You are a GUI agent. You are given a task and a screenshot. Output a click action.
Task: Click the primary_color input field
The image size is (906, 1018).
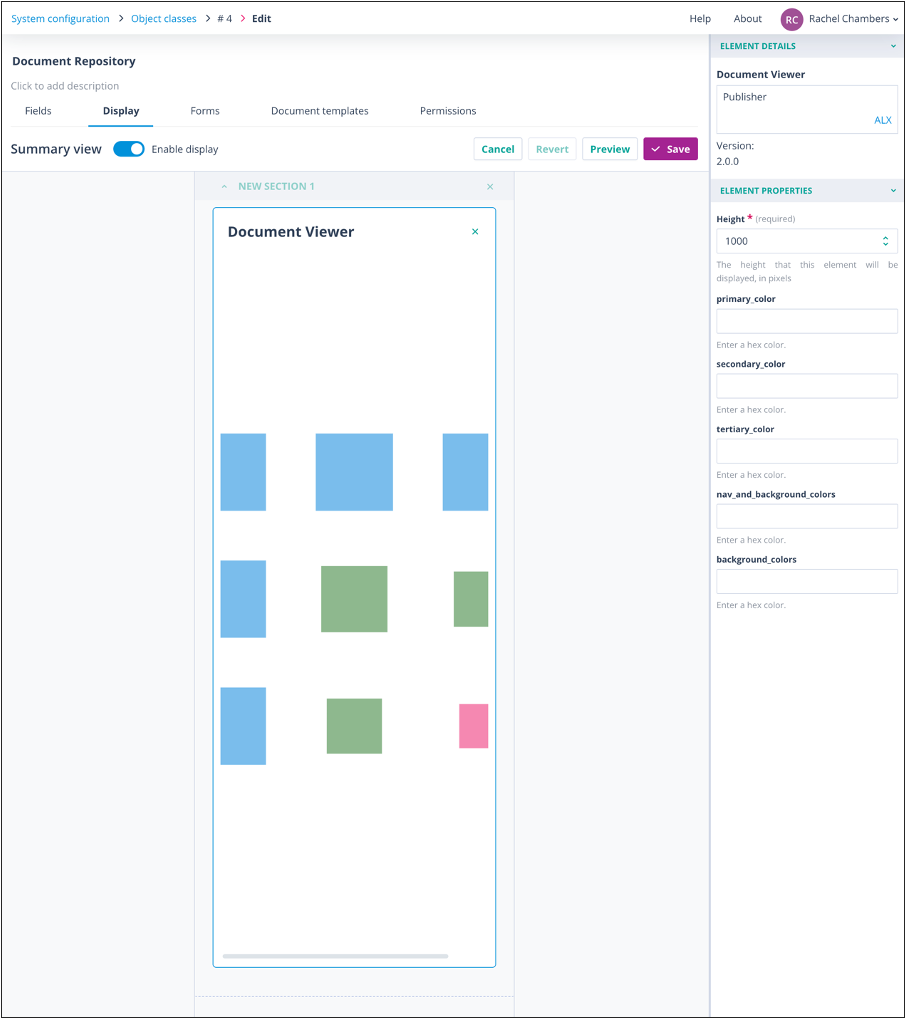[807, 321]
